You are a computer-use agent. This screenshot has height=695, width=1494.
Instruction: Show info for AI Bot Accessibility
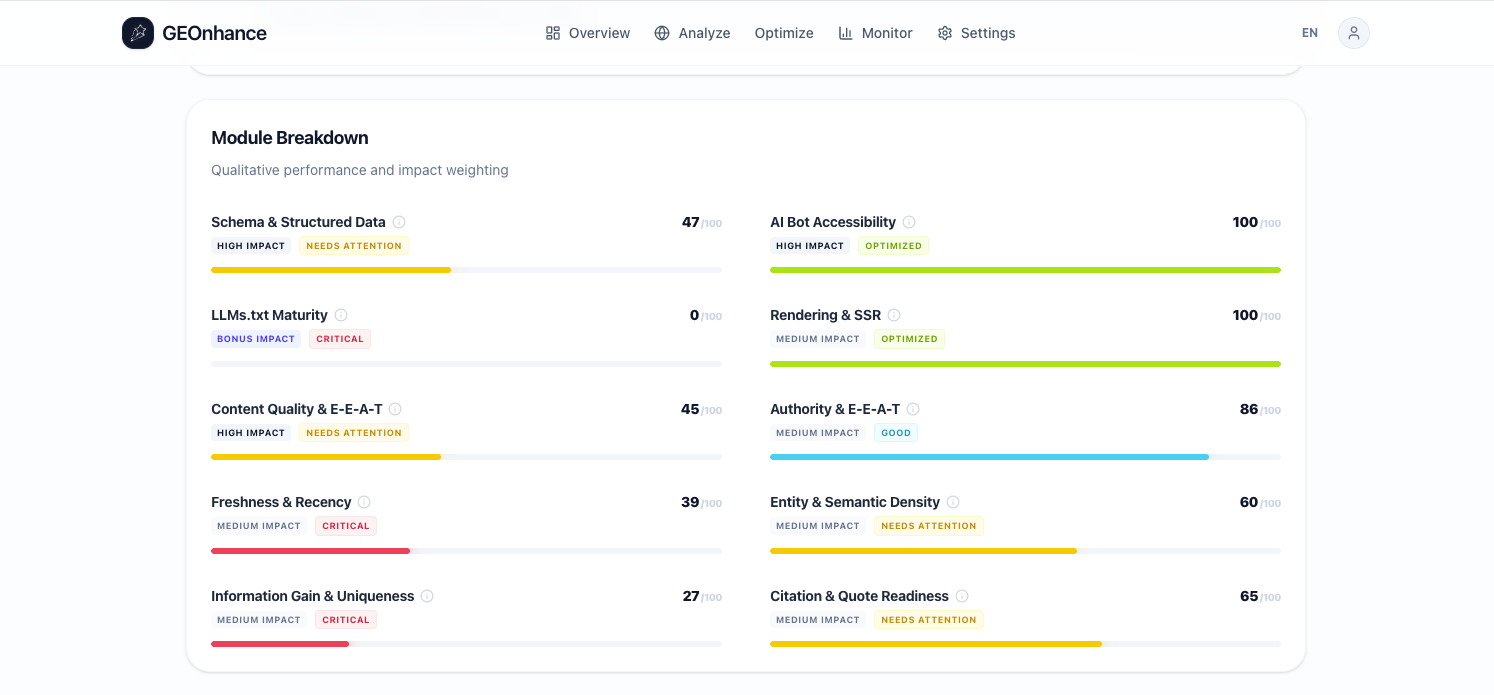pyautogui.click(x=909, y=222)
